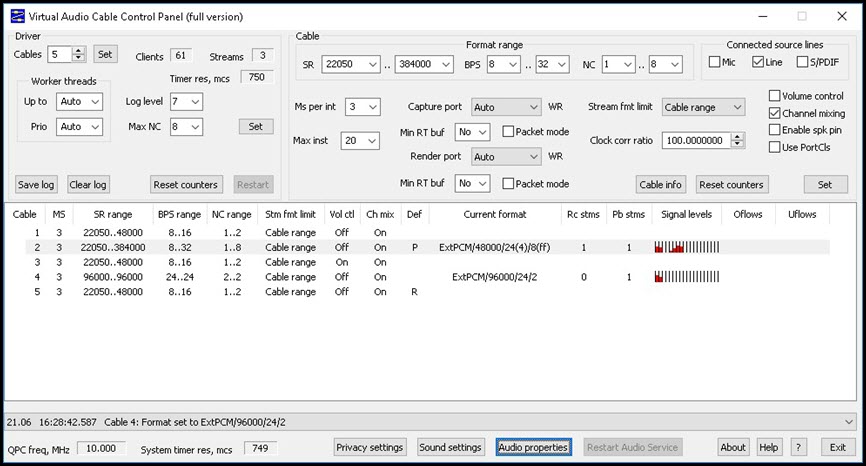The image size is (866, 466).
Task: Check the Enable spk pin option
Action: tap(774, 130)
